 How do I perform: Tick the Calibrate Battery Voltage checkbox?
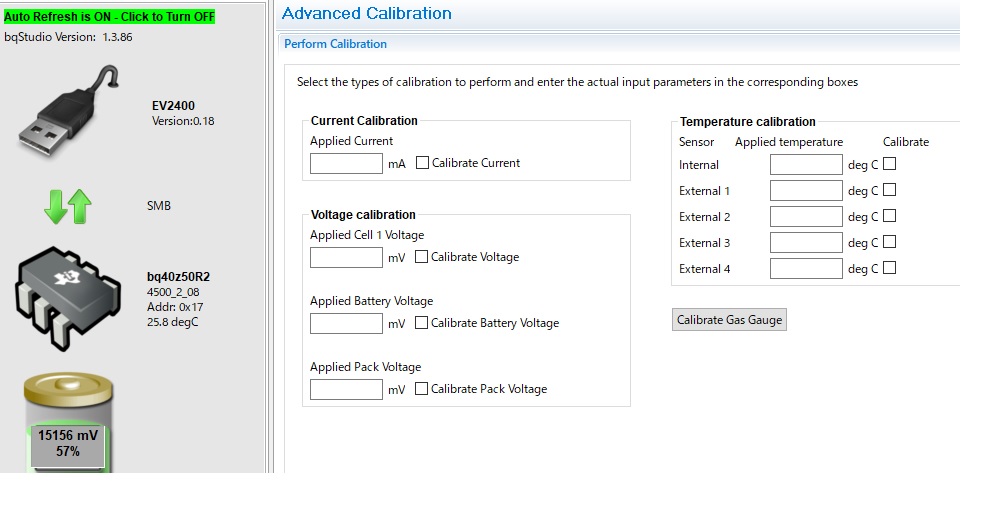click(x=421, y=323)
